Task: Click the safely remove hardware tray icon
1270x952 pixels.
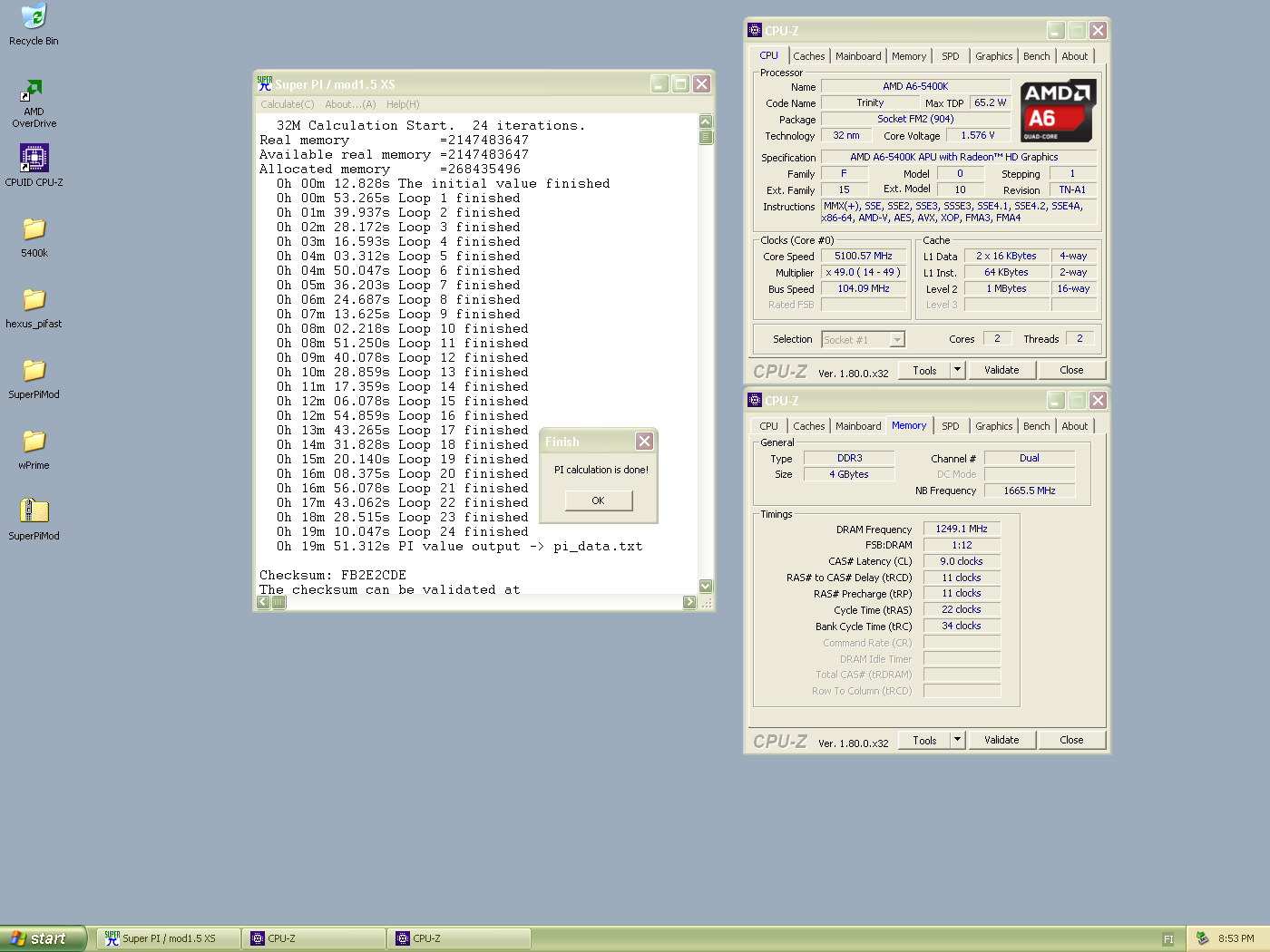Action: coord(1202,938)
